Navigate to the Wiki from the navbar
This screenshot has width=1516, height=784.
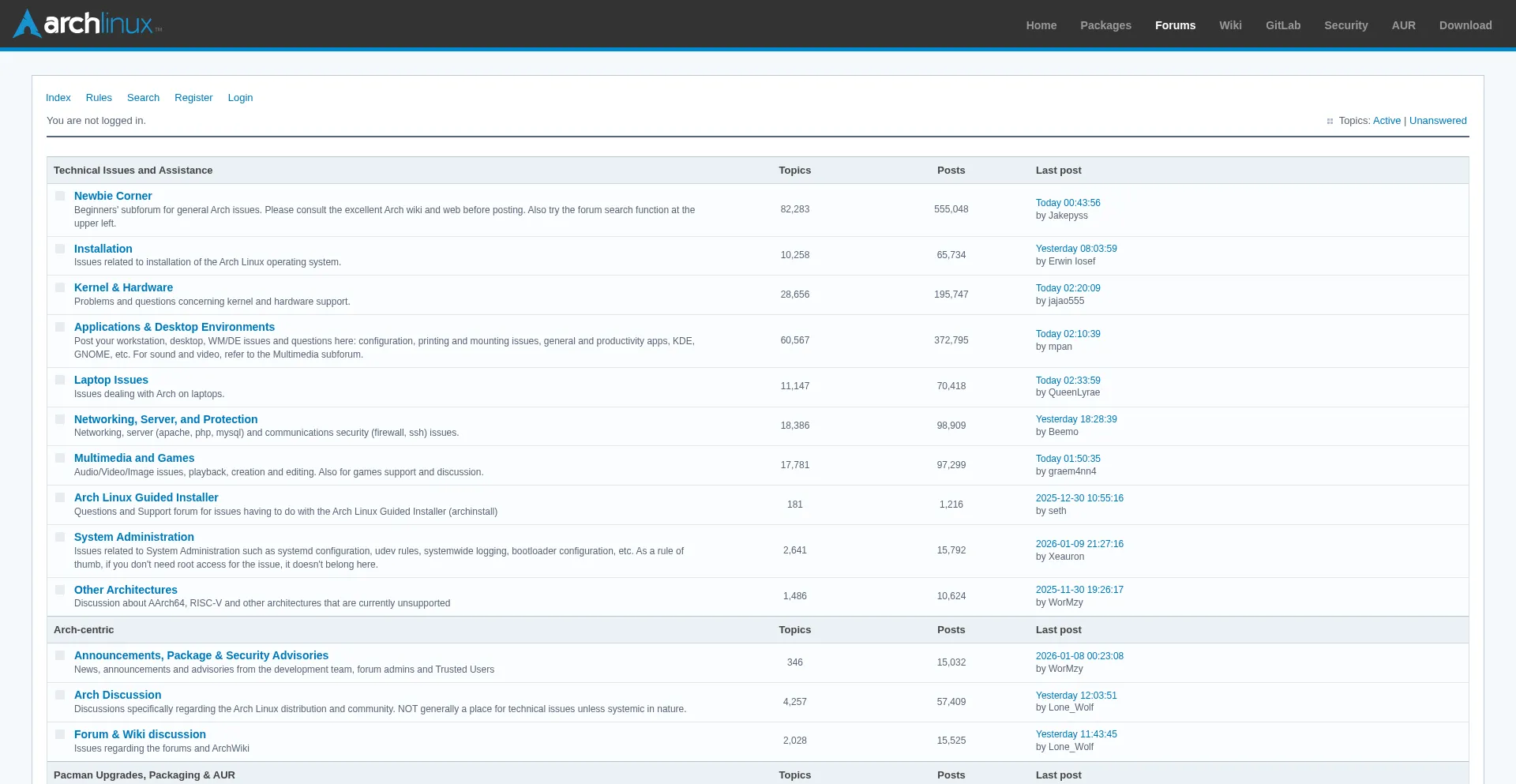(1230, 24)
